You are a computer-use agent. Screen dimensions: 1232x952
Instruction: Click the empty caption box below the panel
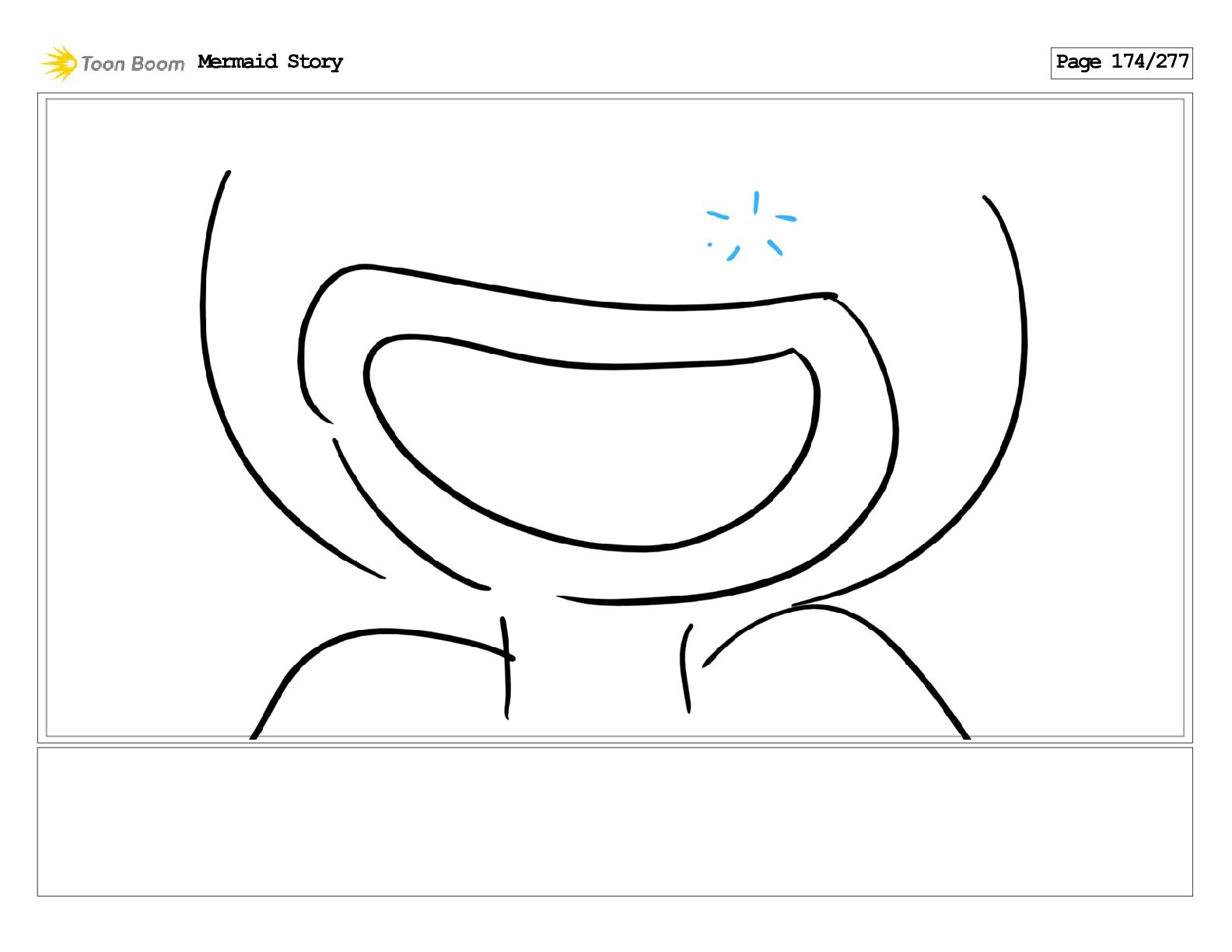[x=614, y=822]
